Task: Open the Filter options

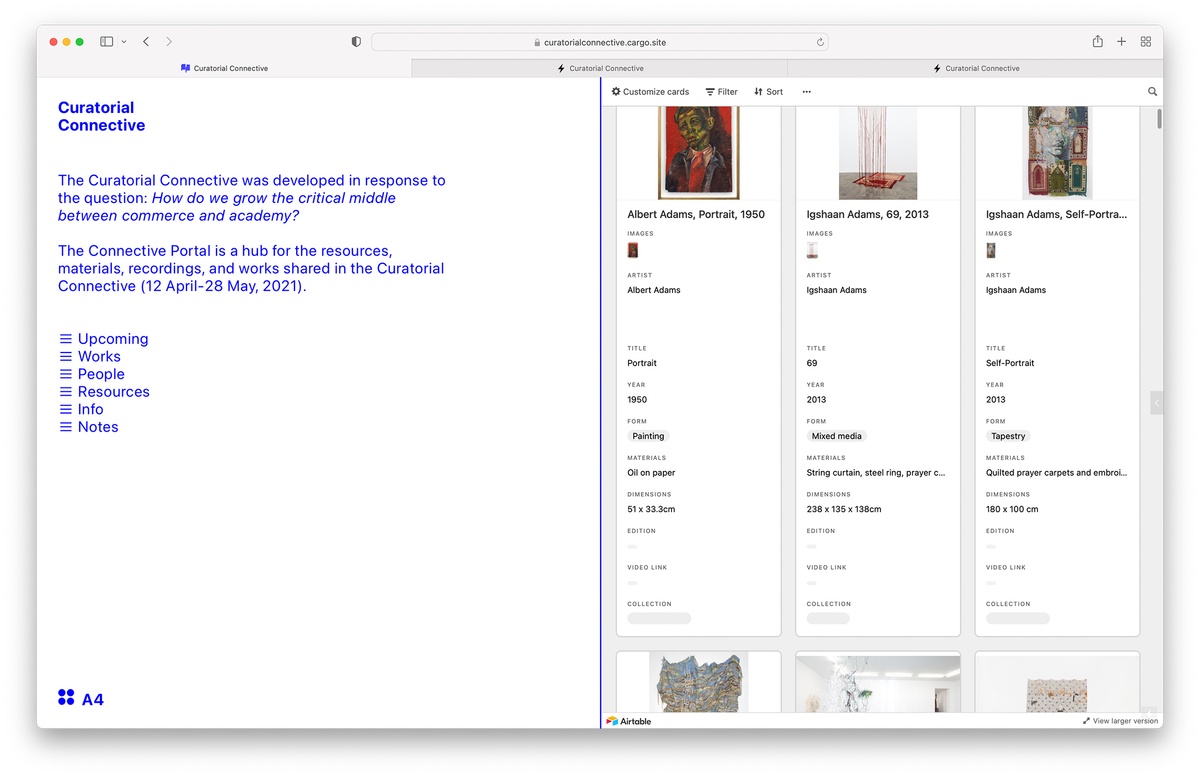Action: (x=721, y=92)
